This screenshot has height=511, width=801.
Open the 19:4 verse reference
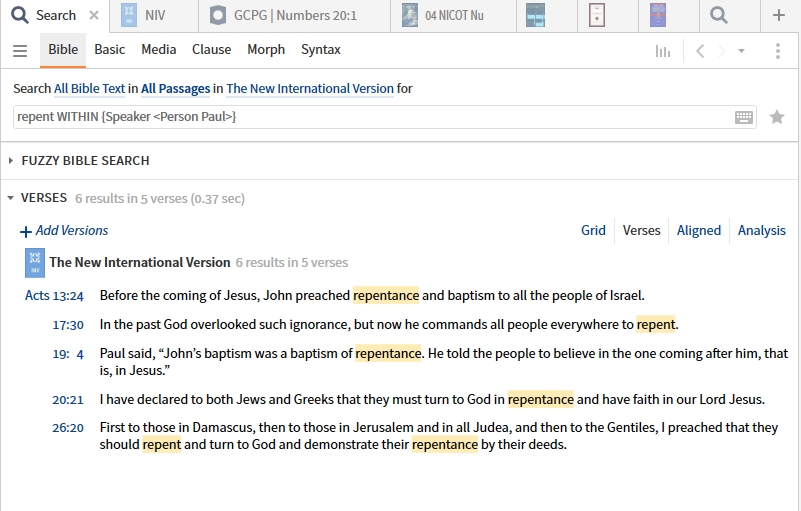(x=68, y=354)
